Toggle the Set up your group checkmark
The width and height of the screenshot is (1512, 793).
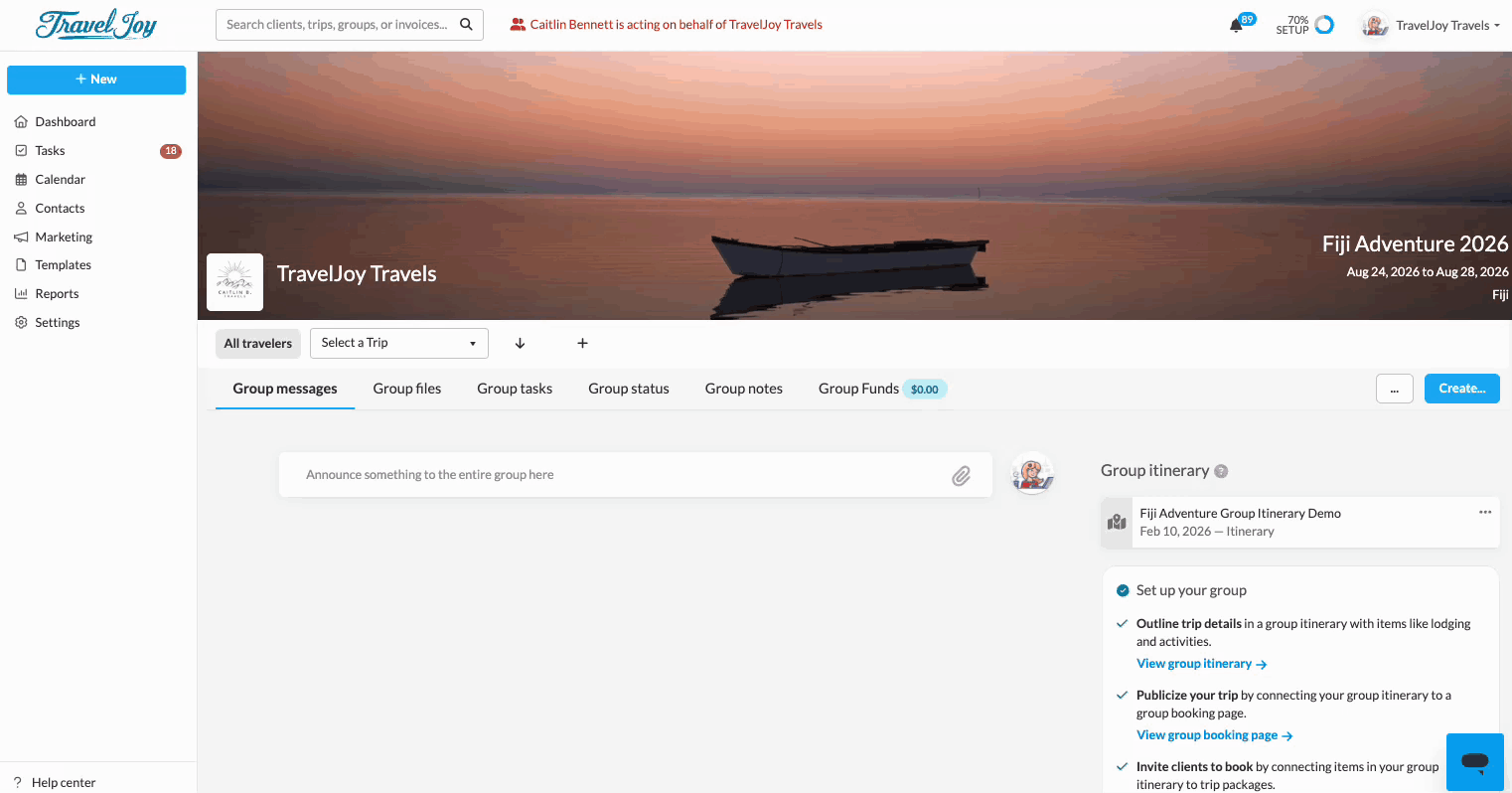(1123, 590)
